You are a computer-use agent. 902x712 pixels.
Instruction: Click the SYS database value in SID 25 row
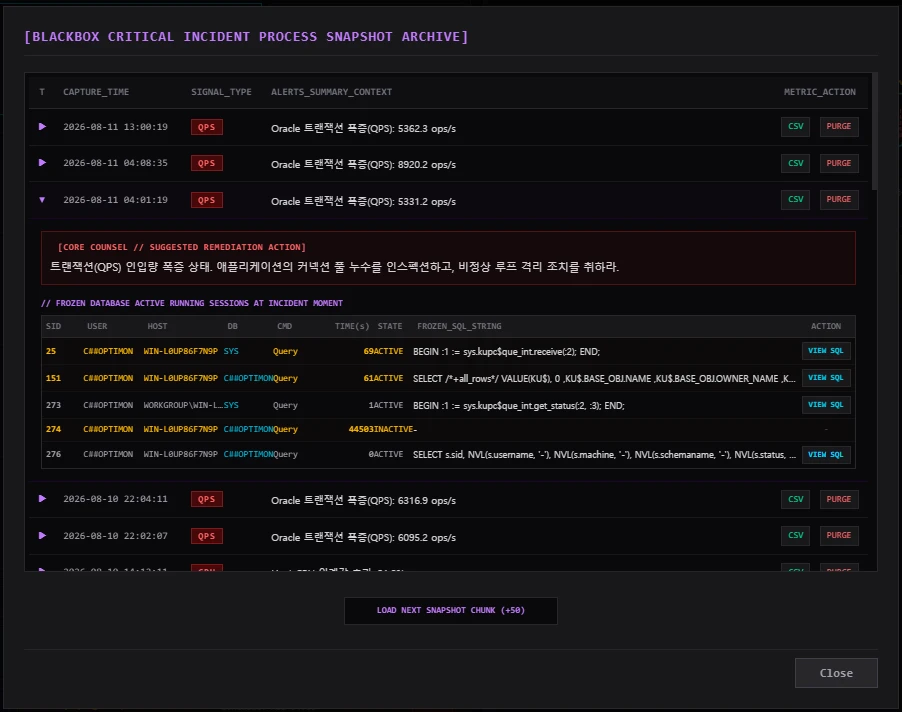click(231, 351)
